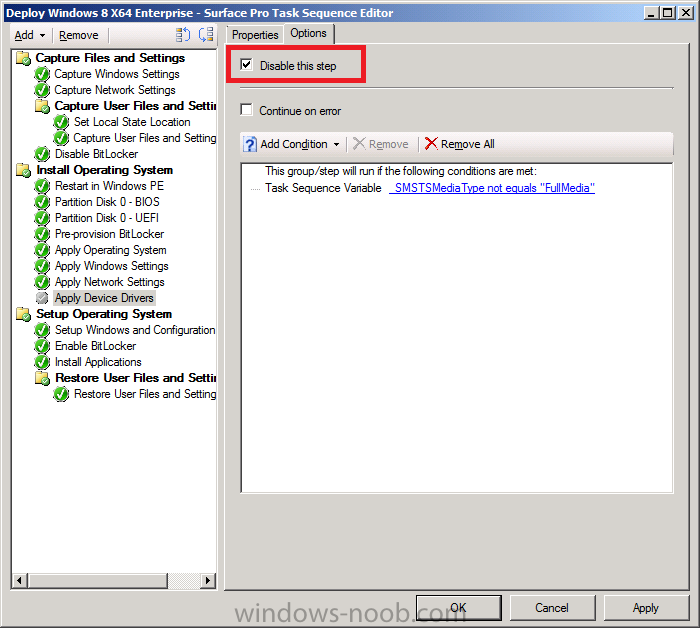Open the Add dropdown menu

point(29,35)
